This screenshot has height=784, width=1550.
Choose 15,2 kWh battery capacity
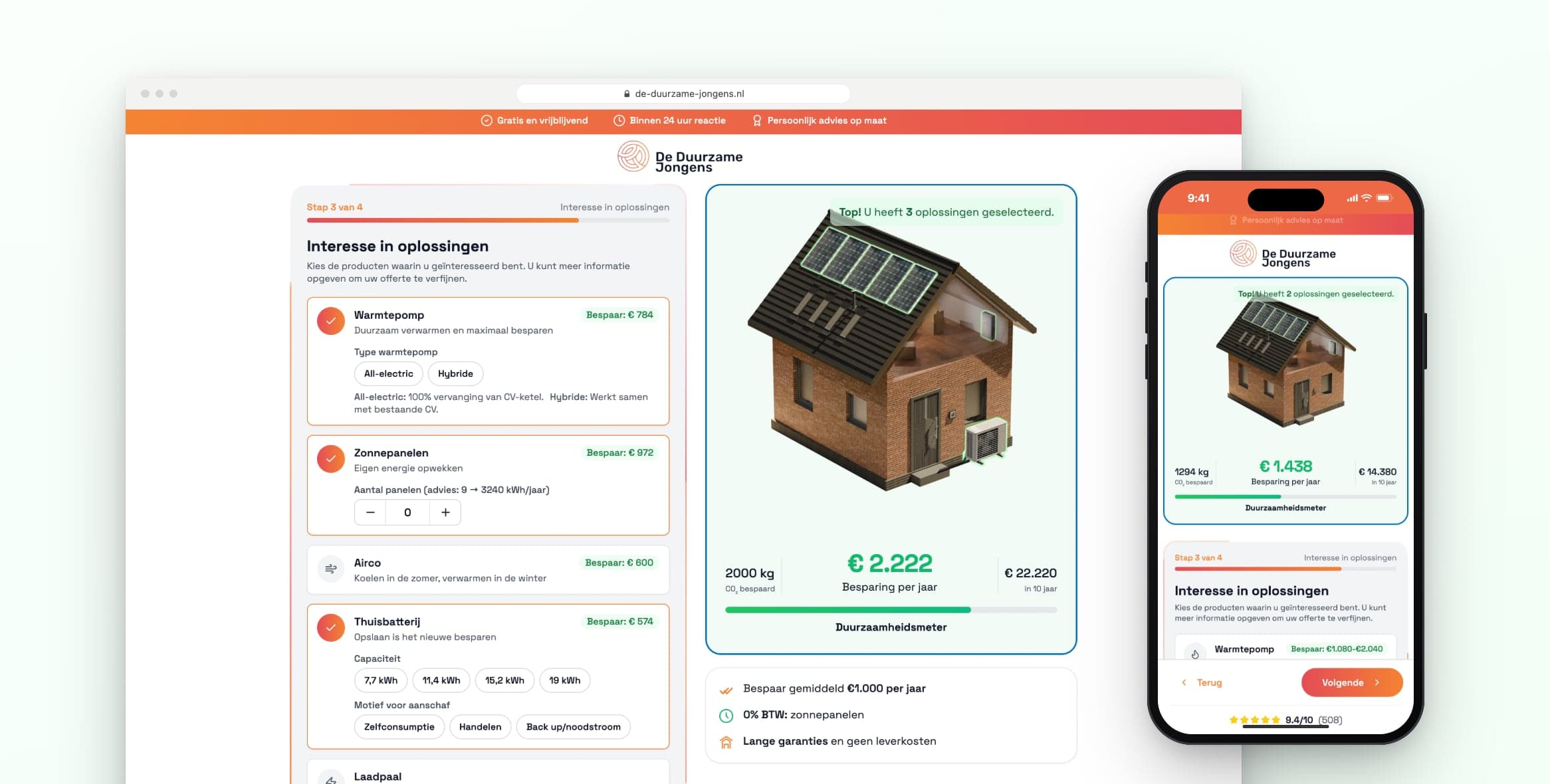[504, 680]
